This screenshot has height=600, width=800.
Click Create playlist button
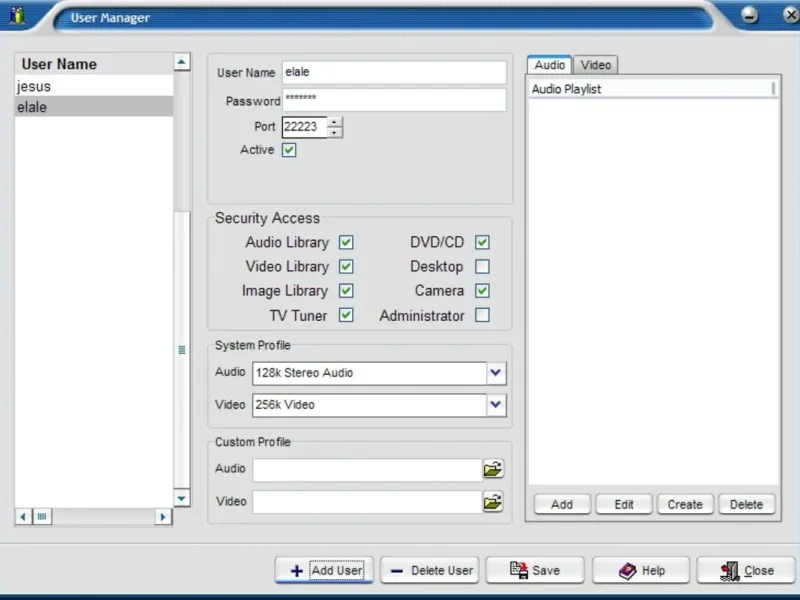[685, 505]
